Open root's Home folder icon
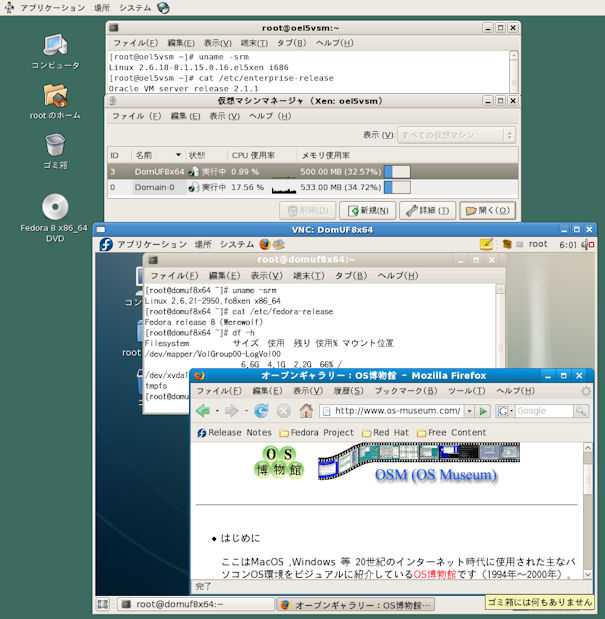Screen dimensions: 605x619 pyautogui.click(x=55, y=95)
